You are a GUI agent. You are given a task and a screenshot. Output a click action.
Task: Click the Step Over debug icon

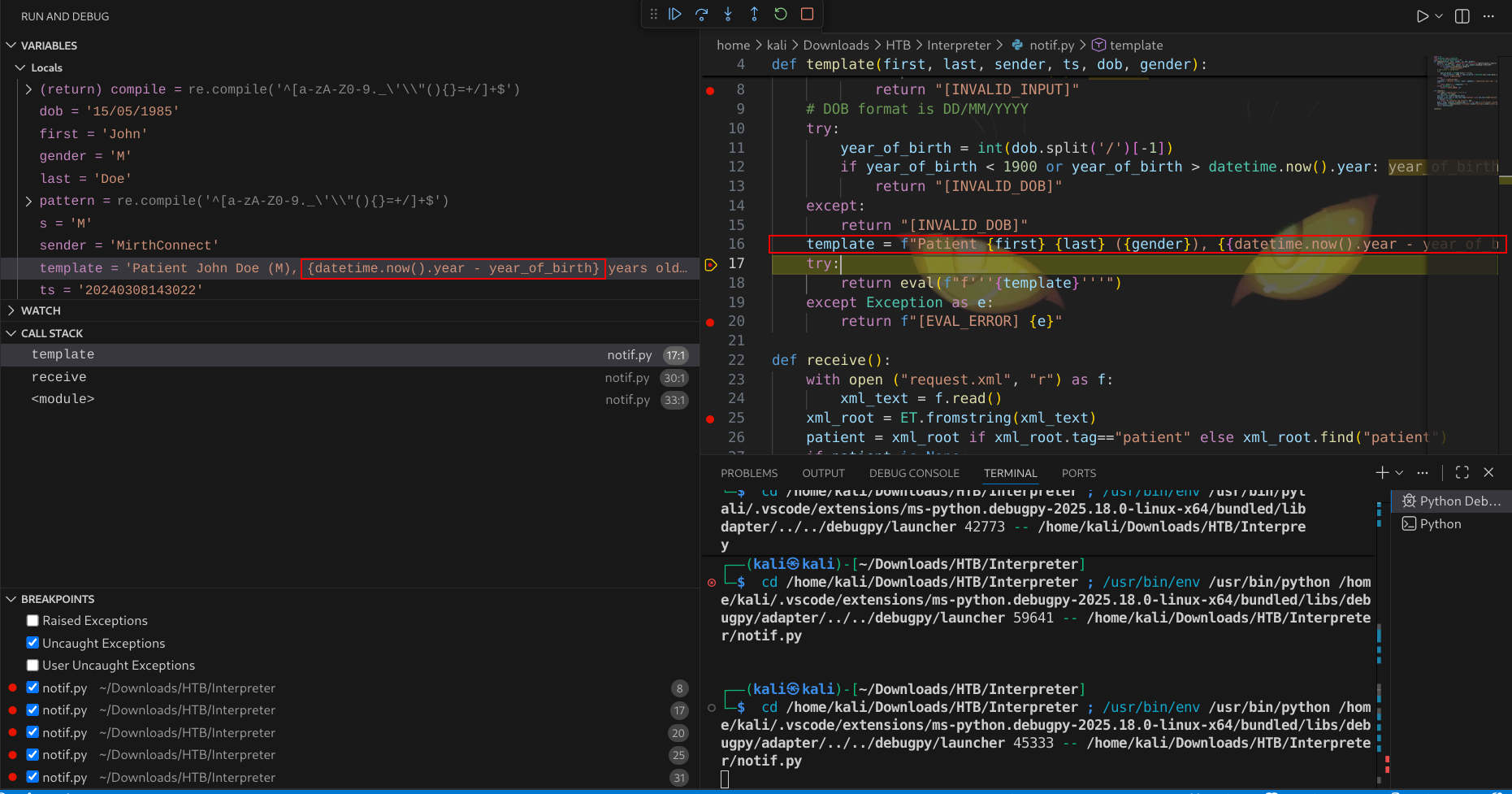701,14
